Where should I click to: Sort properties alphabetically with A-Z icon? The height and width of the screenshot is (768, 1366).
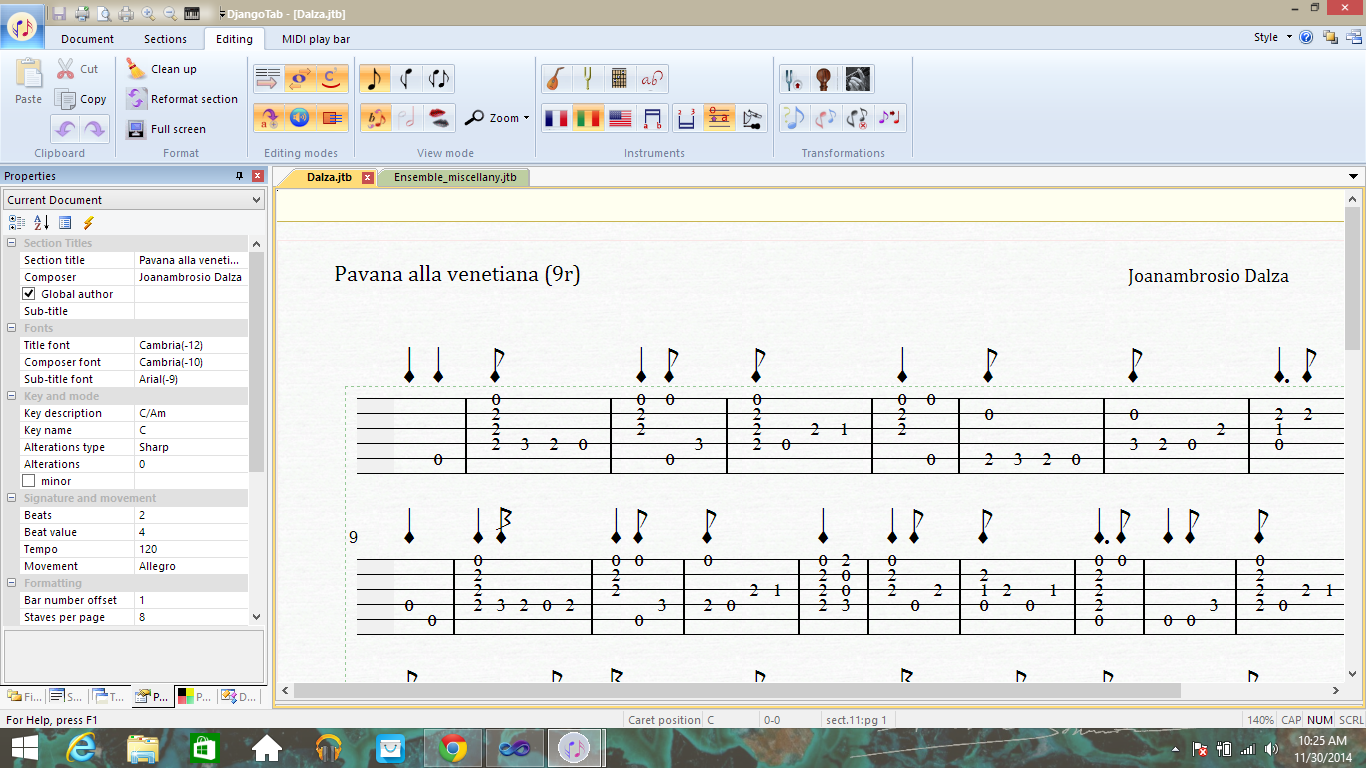[41, 223]
